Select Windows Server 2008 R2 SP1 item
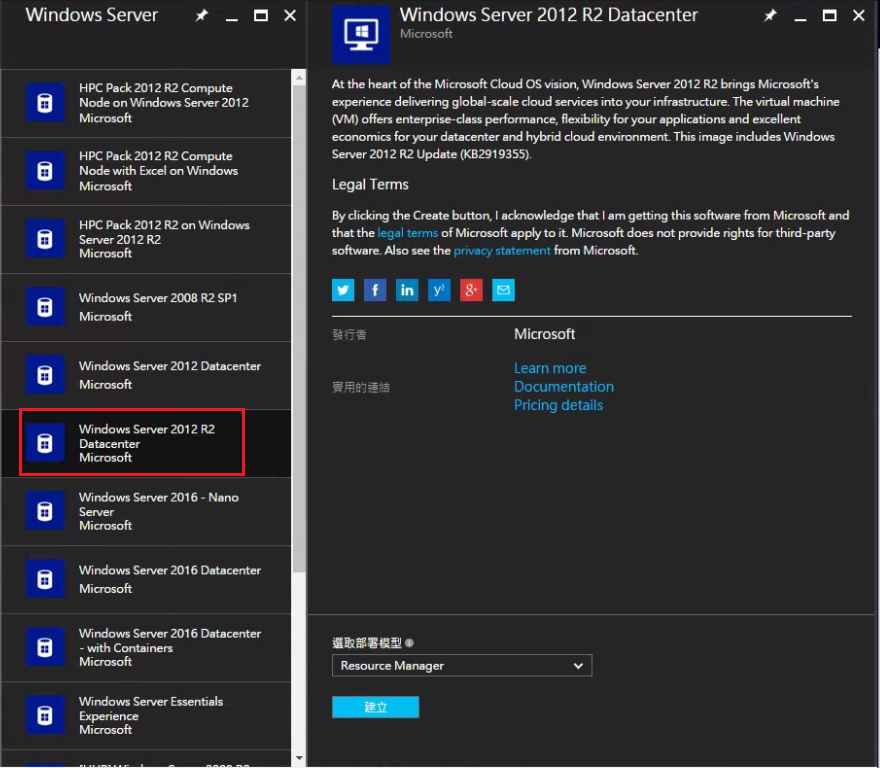 [146, 308]
